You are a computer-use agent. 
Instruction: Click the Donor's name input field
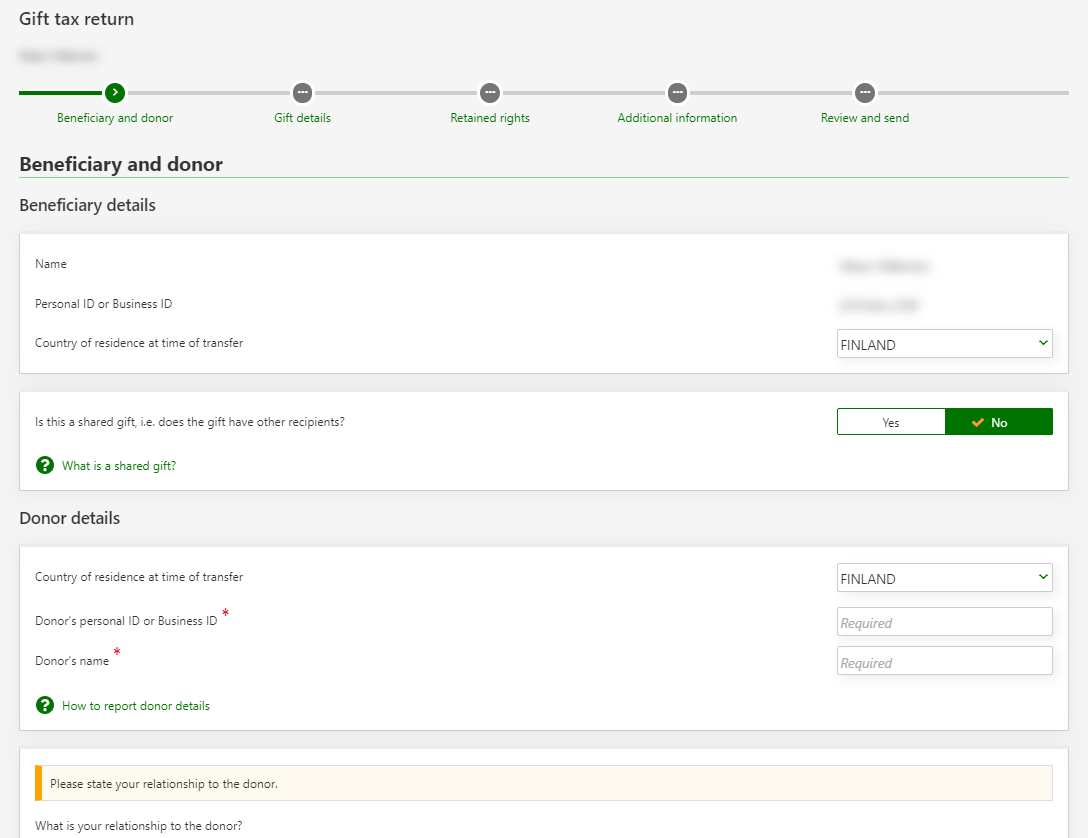pyautogui.click(x=944, y=661)
